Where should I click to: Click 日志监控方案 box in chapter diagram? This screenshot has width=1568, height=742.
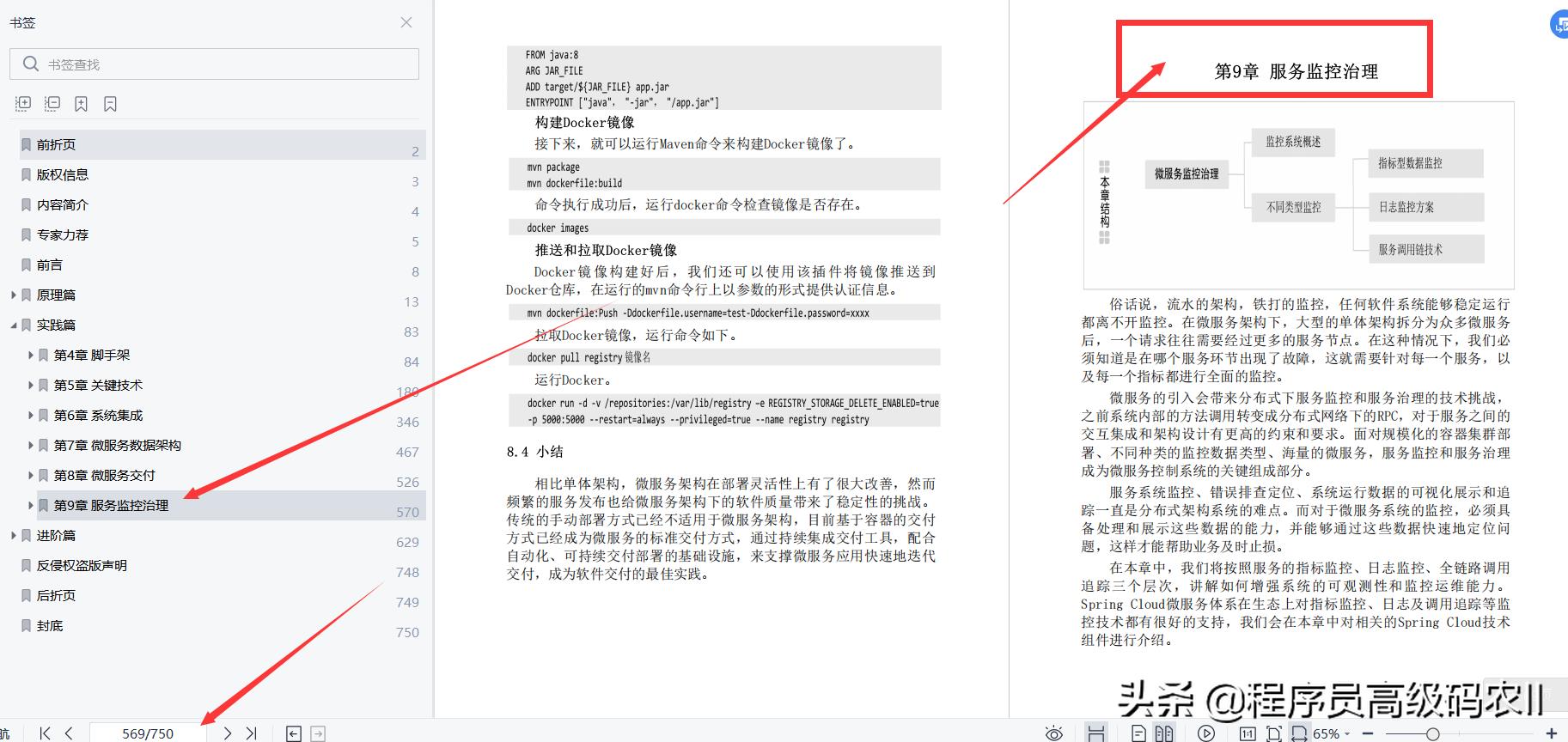(x=1425, y=207)
